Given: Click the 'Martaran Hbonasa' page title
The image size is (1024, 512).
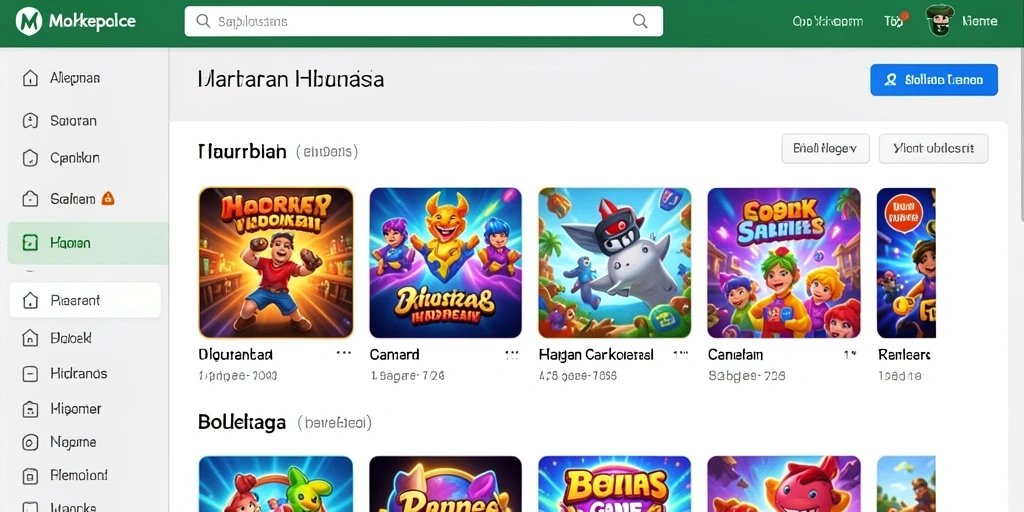Looking at the screenshot, I should tap(291, 80).
